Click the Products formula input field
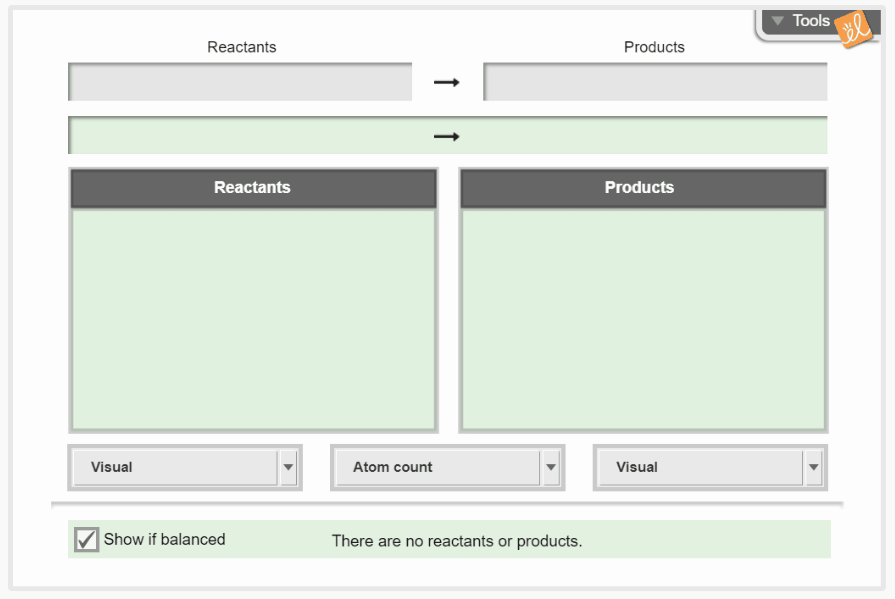 coord(655,82)
